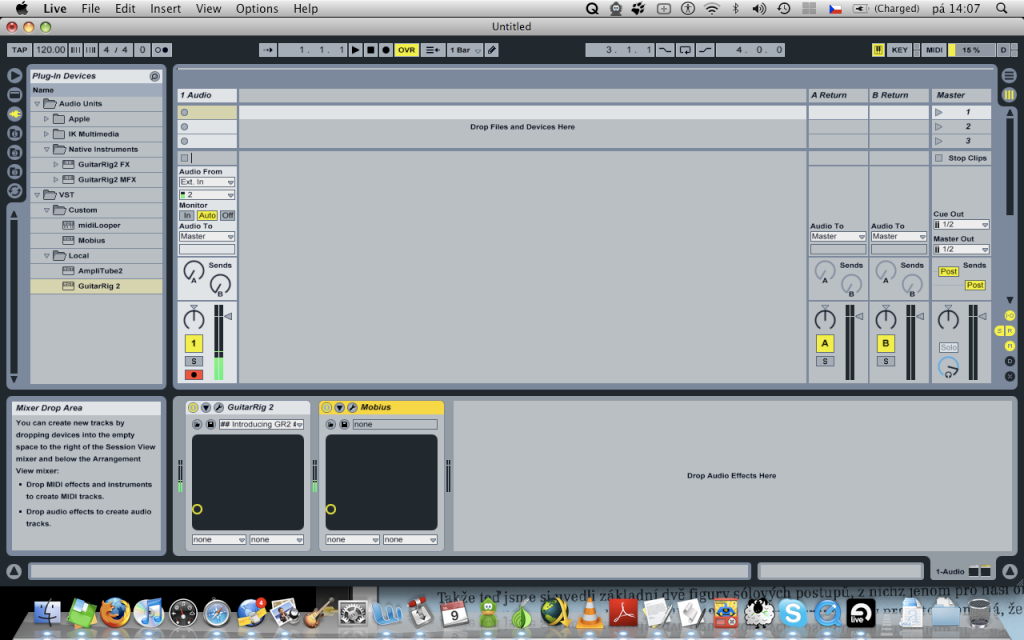The width and height of the screenshot is (1024, 640).
Task: Open Mobius plug-in edit wrench
Action: [x=352, y=407]
